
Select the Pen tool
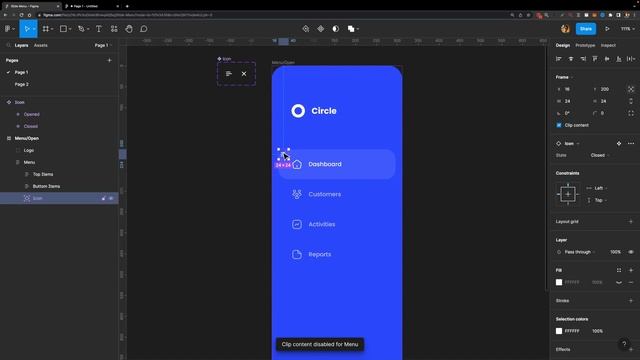(81, 29)
